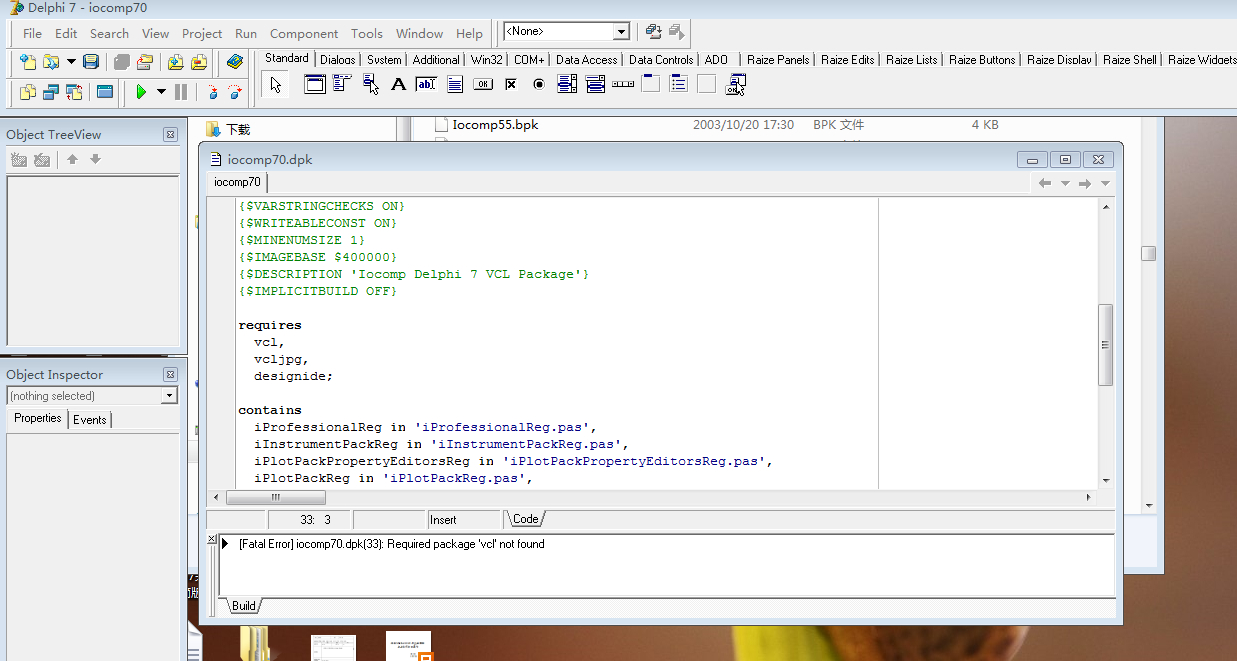Expand the Run button dropdown arrow
Screen dimensions: 1237x661
click(x=161, y=92)
